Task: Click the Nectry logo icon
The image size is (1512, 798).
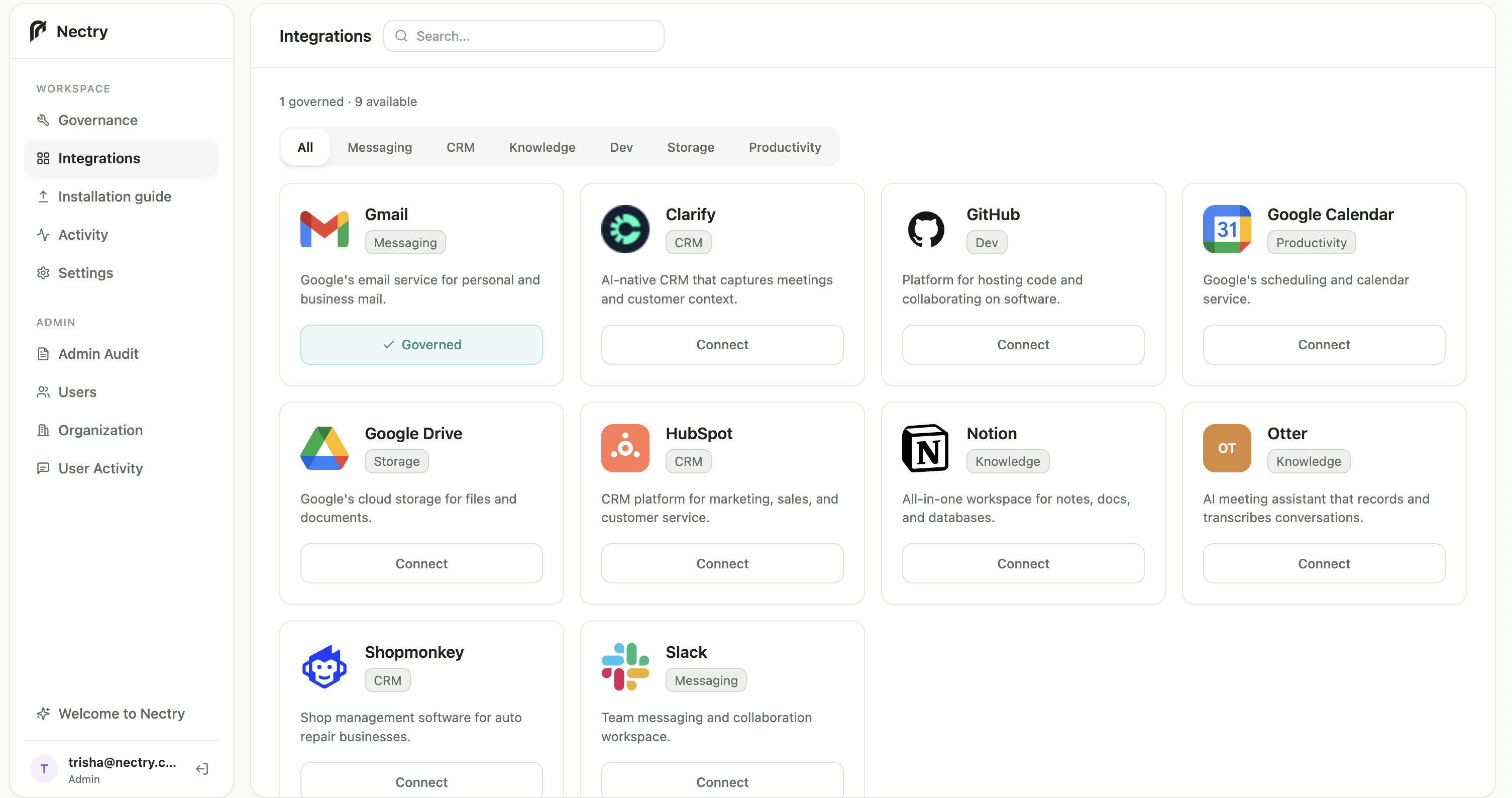Action: (x=38, y=31)
